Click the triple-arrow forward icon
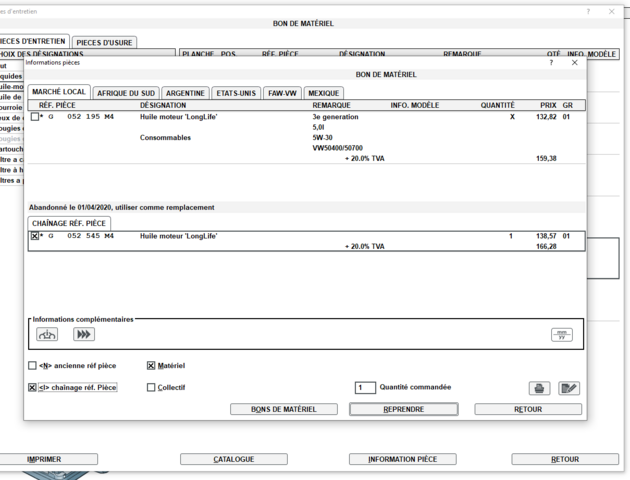The width and height of the screenshot is (630, 480). pyautogui.click(x=84, y=334)
